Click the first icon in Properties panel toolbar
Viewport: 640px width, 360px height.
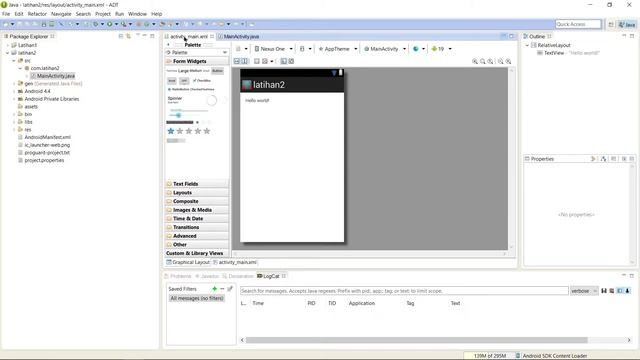click(593, 159)
